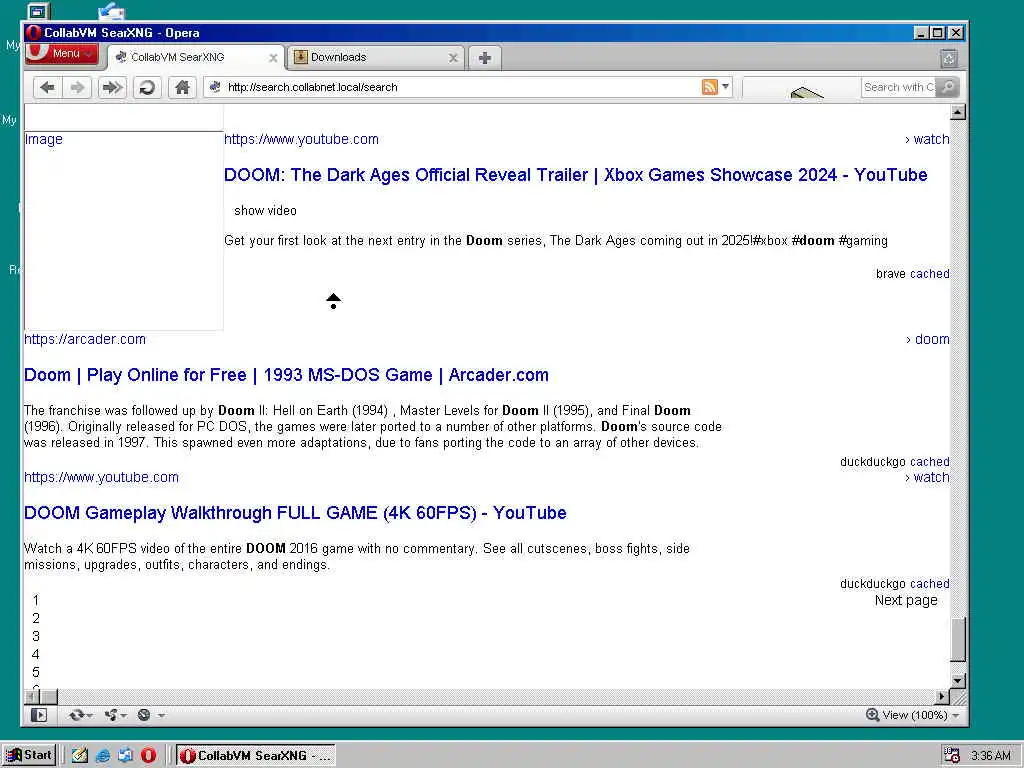The height and width of the screenshot is (768, 1024).
Task: Open brave cached link
Action: (x=929, y=274)
